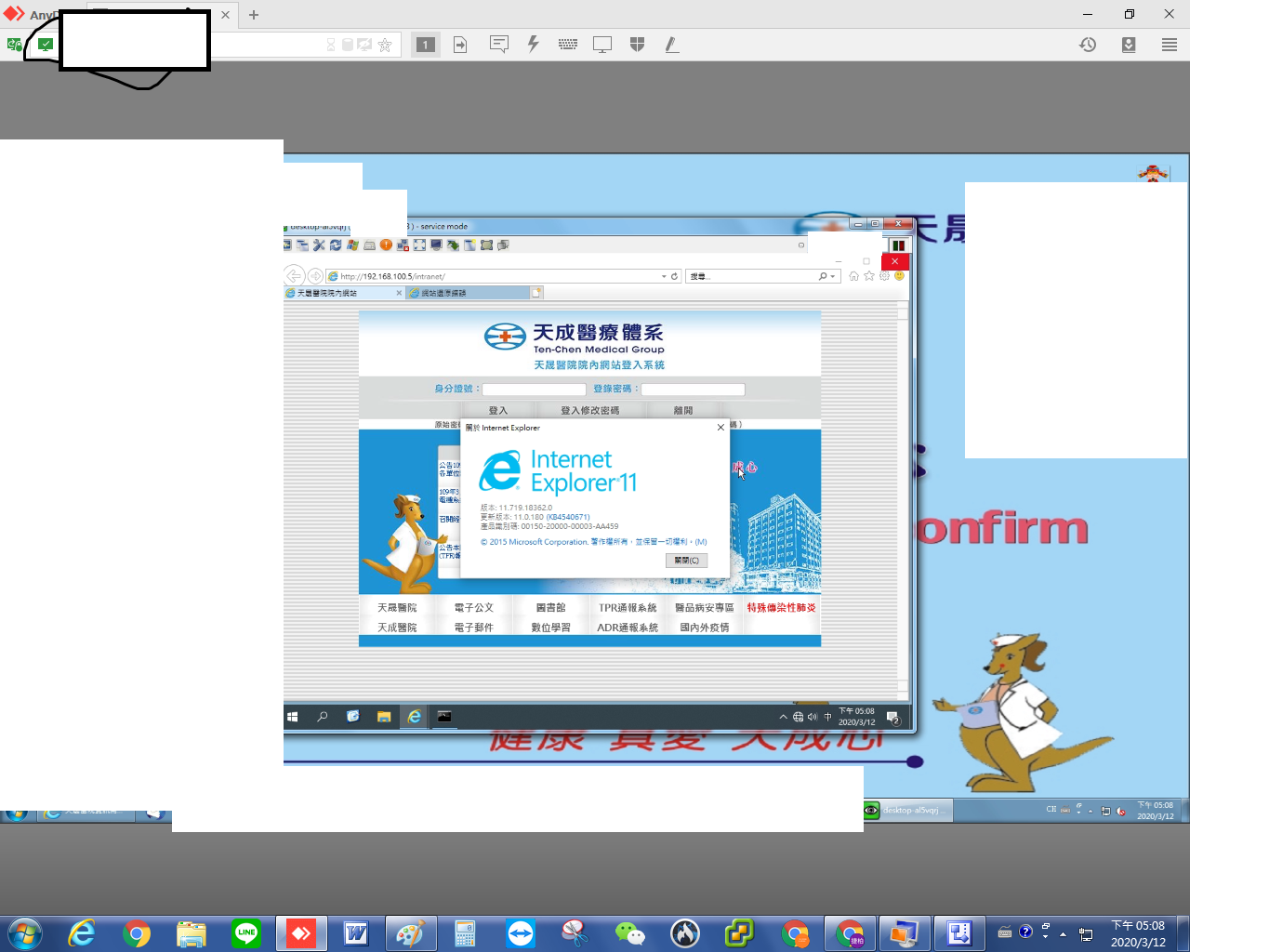Open AnyDesk main hamburger menu
Viewport: 1269px width, 952px height.
1170,45
